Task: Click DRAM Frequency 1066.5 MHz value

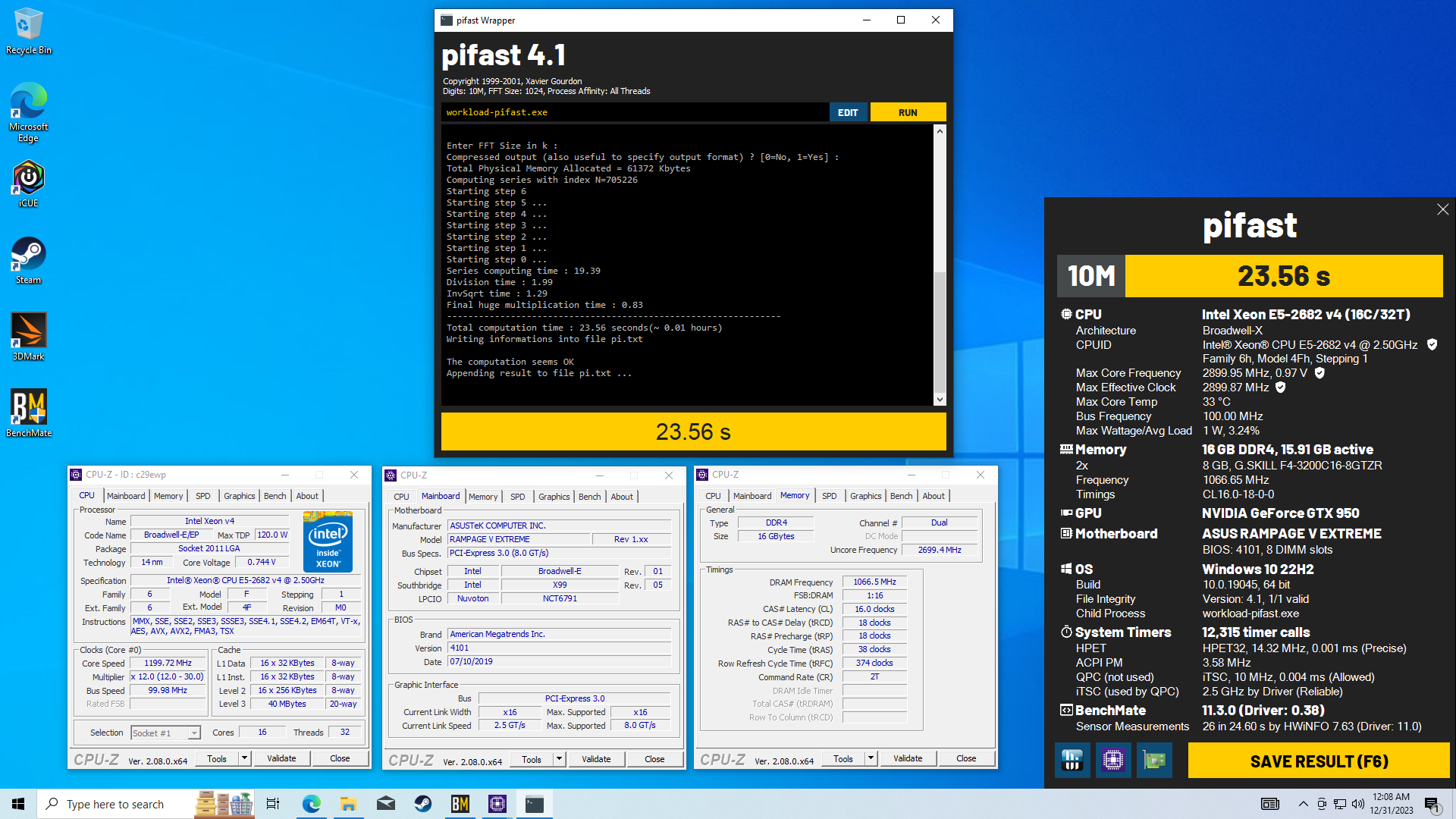Action: pyautogui.click(x=874, y=582)
